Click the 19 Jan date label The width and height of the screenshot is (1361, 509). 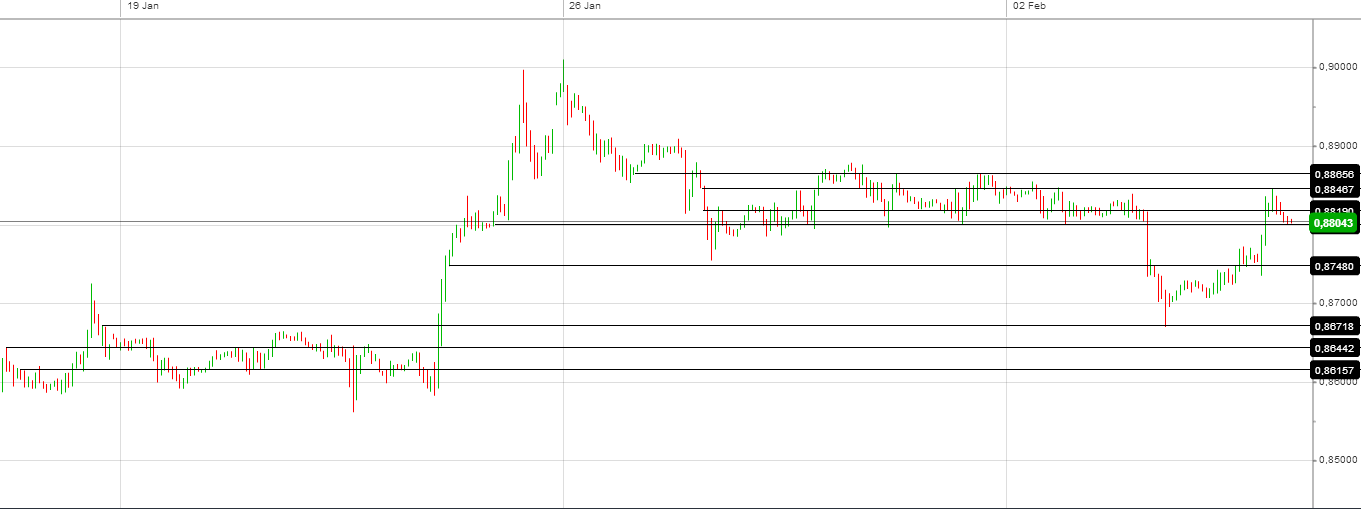143,6
